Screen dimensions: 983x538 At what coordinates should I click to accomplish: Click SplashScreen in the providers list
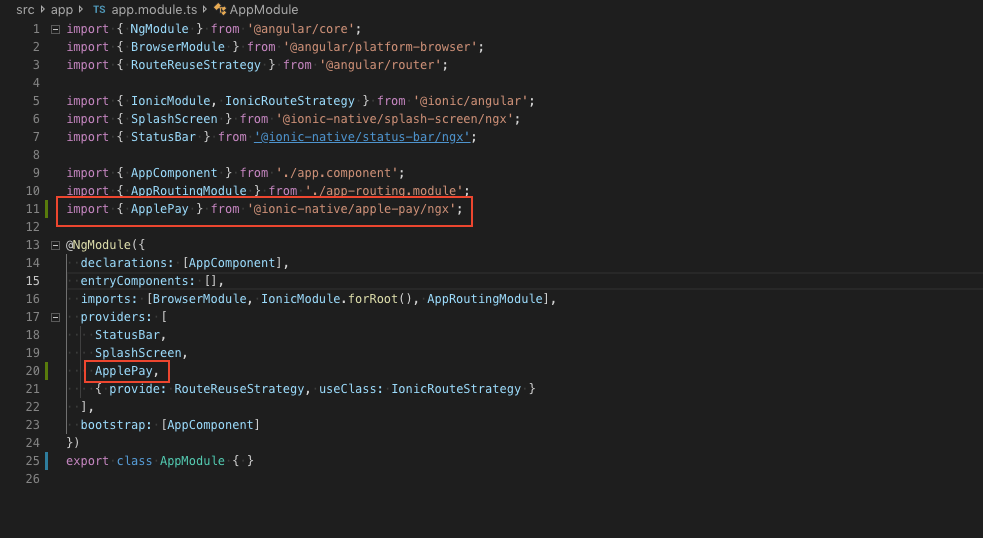[138, 353]
